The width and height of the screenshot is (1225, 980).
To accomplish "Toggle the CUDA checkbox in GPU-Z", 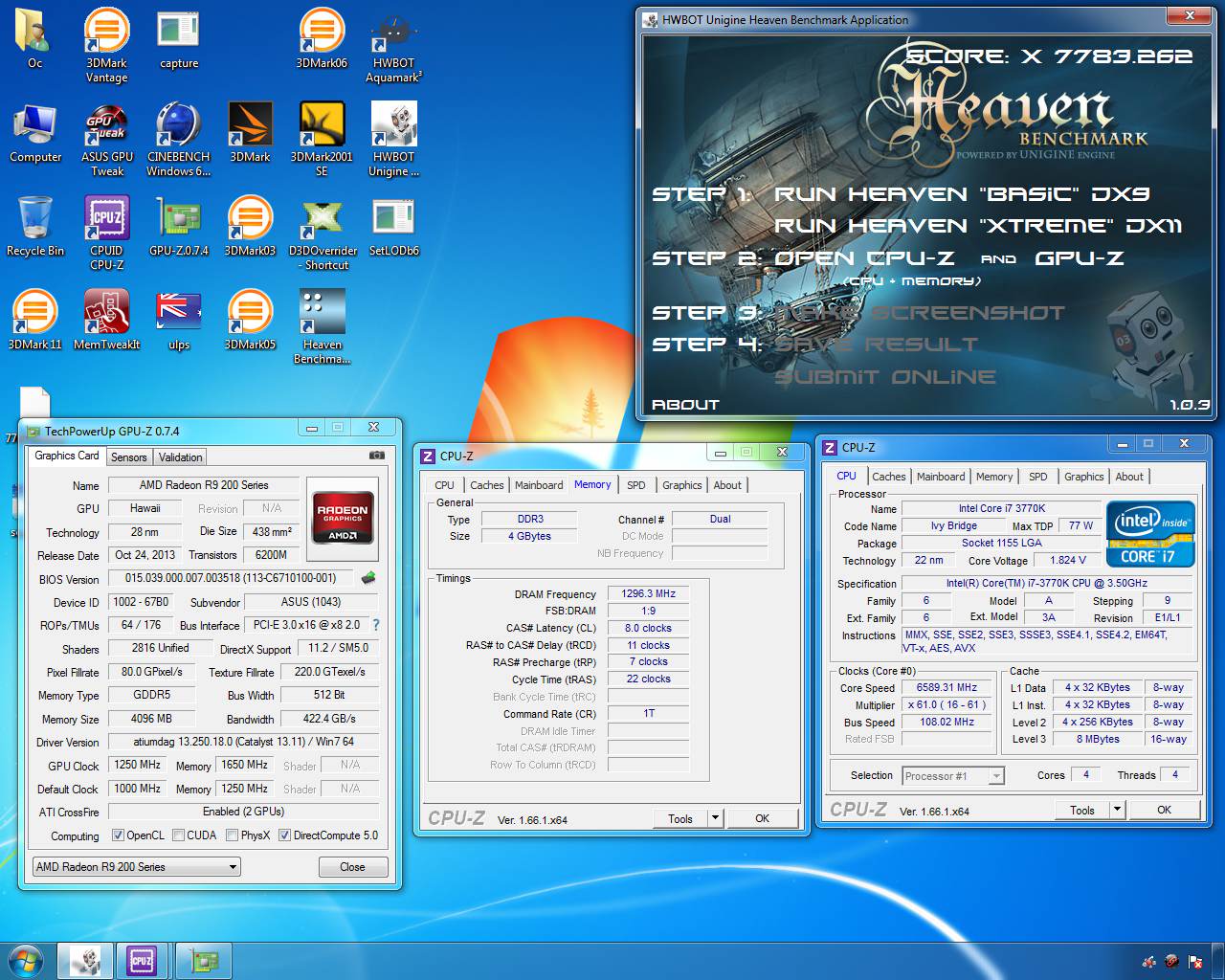I will point(178,835).
